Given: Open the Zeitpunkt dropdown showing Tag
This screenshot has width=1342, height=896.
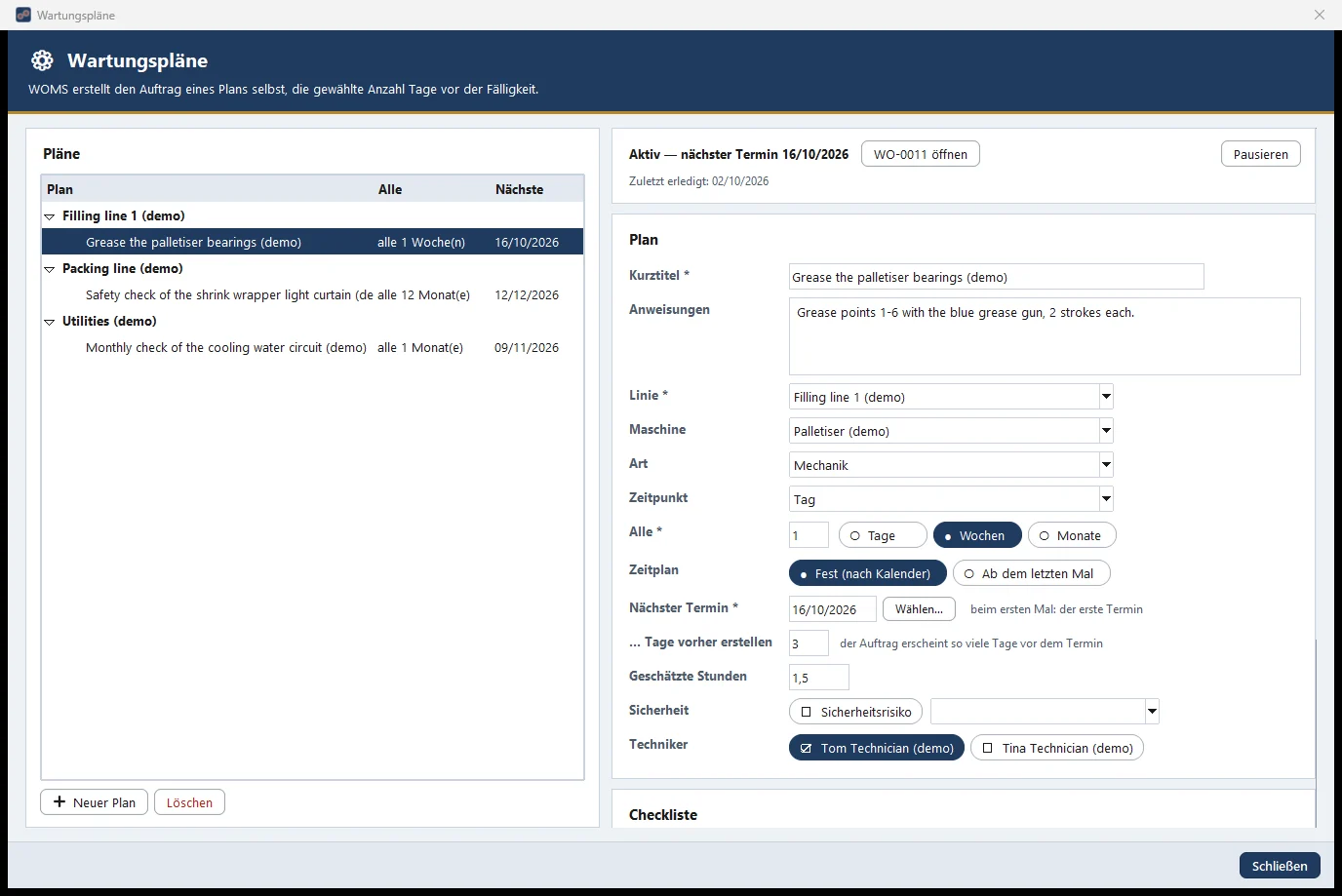Looking at the screenshot, I should click(x=1106, y=499).
